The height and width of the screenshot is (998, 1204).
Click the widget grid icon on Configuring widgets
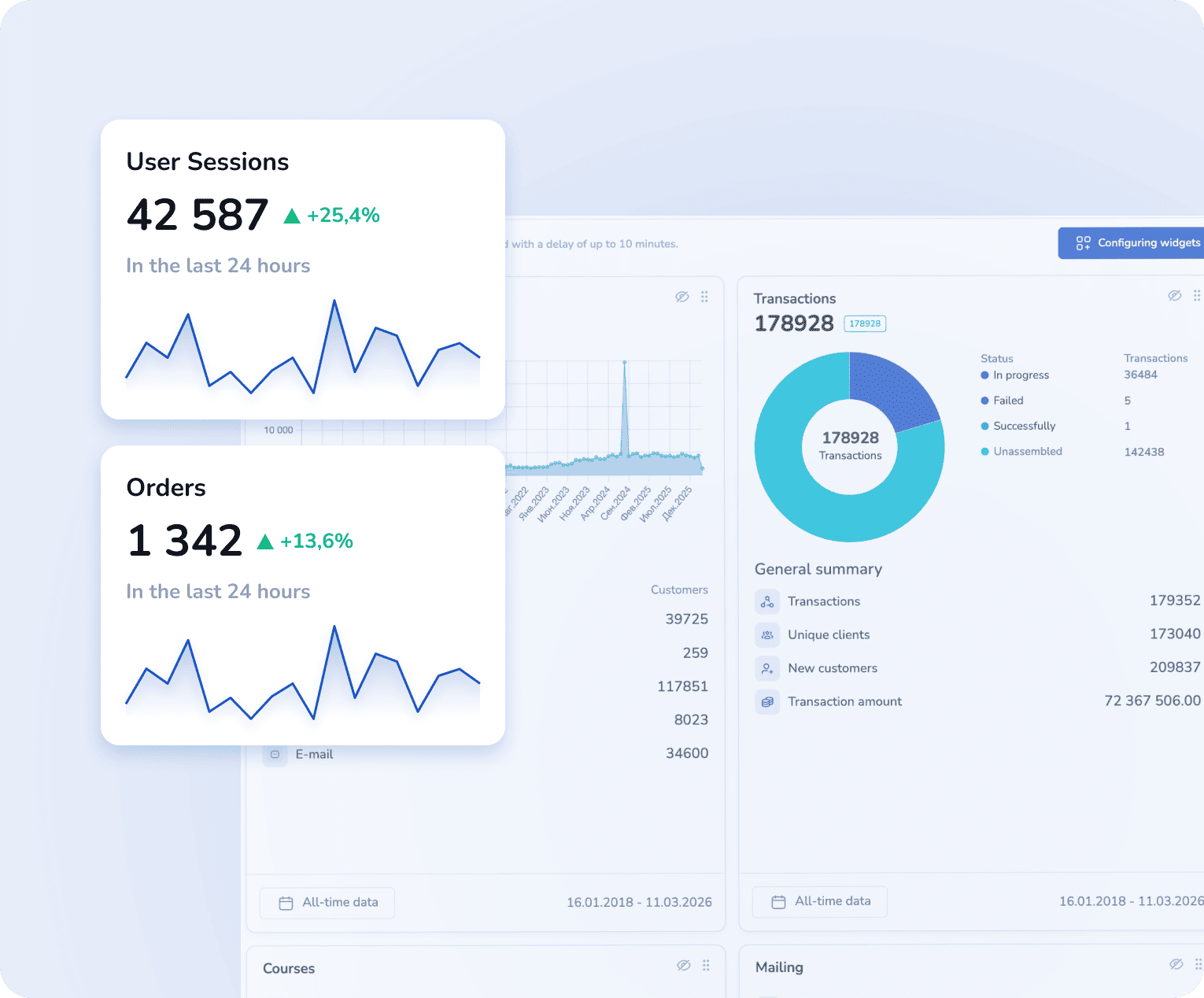(1083, 242)
